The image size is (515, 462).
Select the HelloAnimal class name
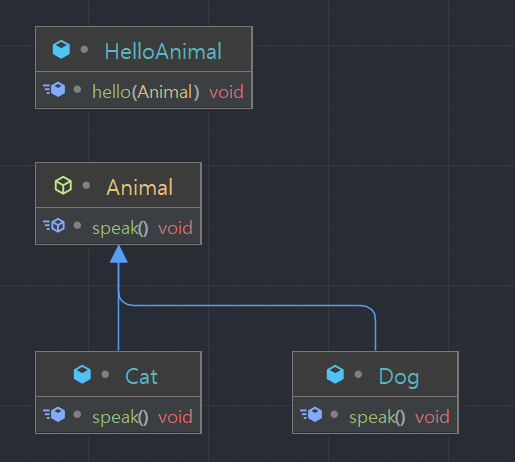[x=163, y=51]
